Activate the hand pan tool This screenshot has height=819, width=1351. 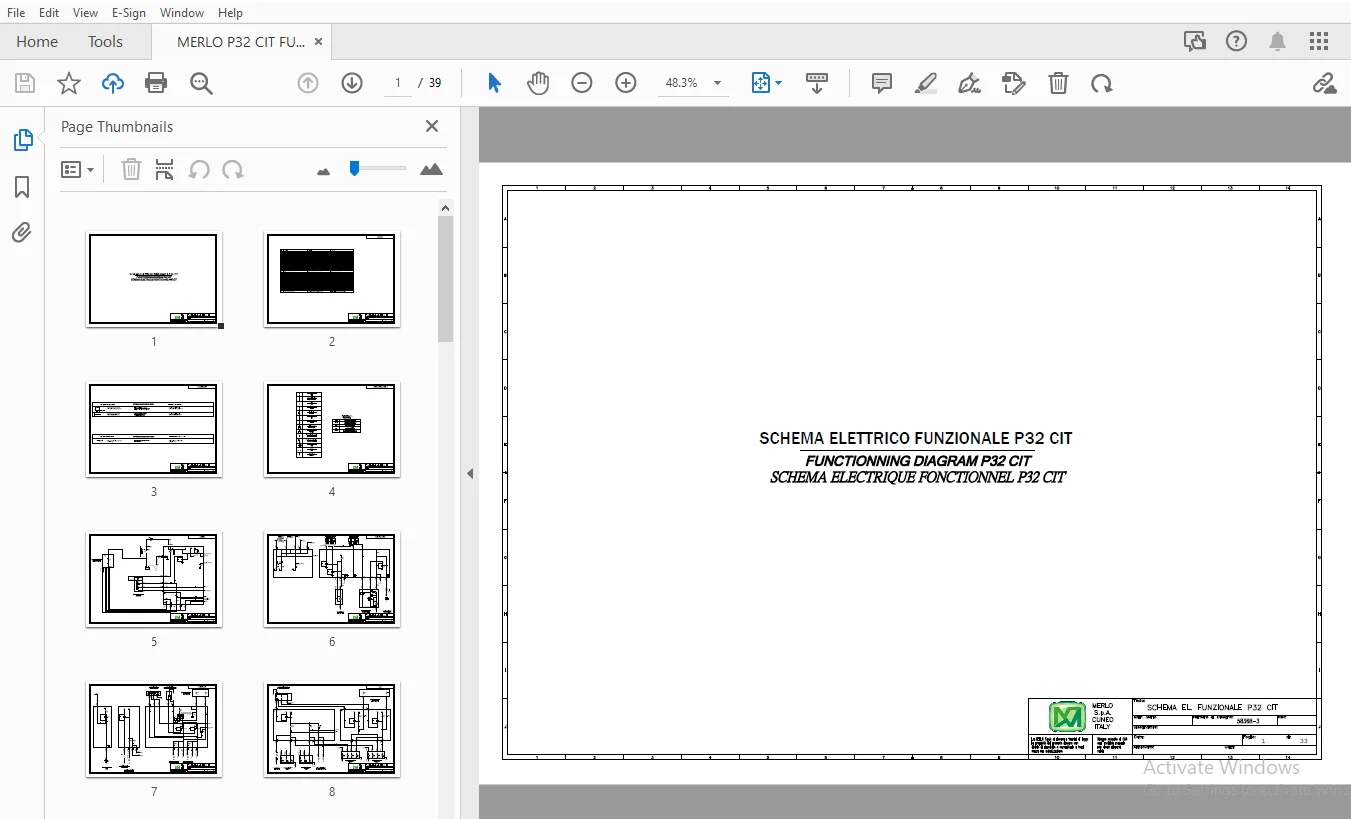tap(538, 83)
